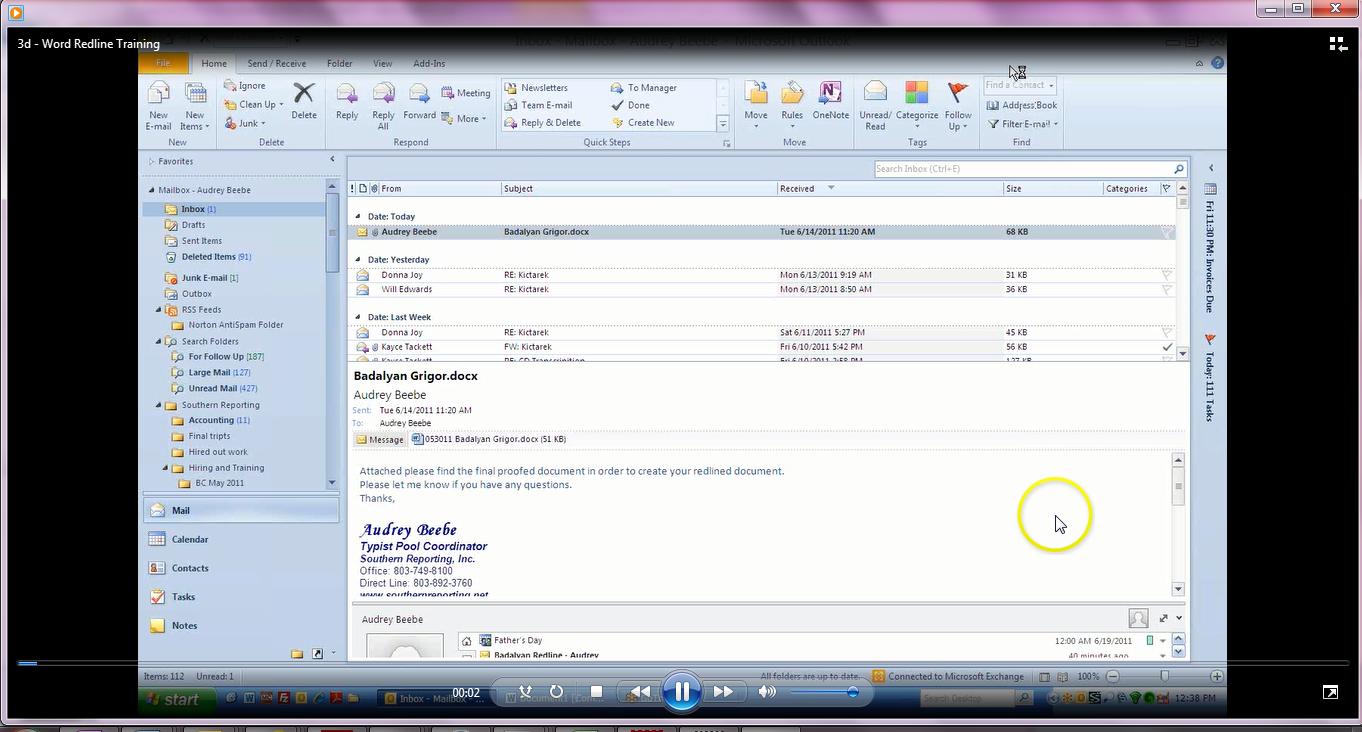Open Filter E-mail dropdown

click(1022, 124)
